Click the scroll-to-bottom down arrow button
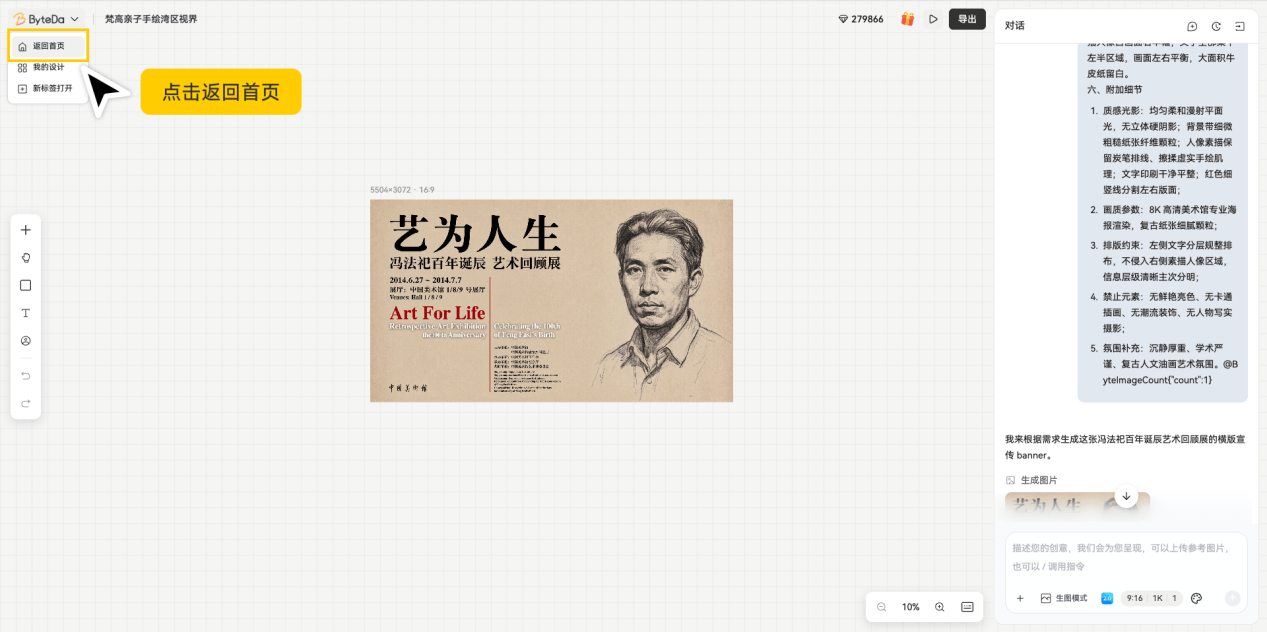Screen dimensions: 1267x632 tap(1126, 496)
